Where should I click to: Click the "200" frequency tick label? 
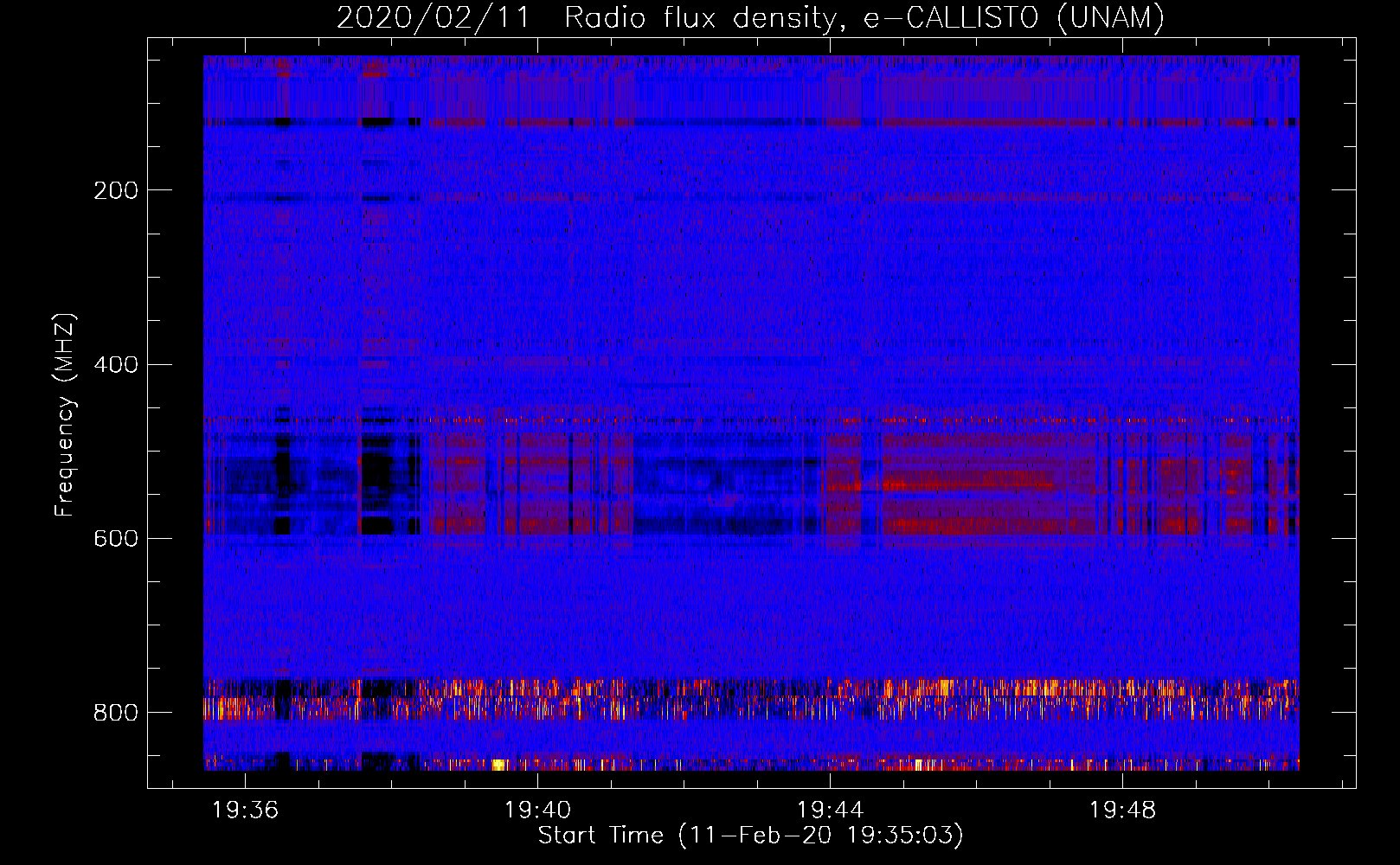click(115, 190)
